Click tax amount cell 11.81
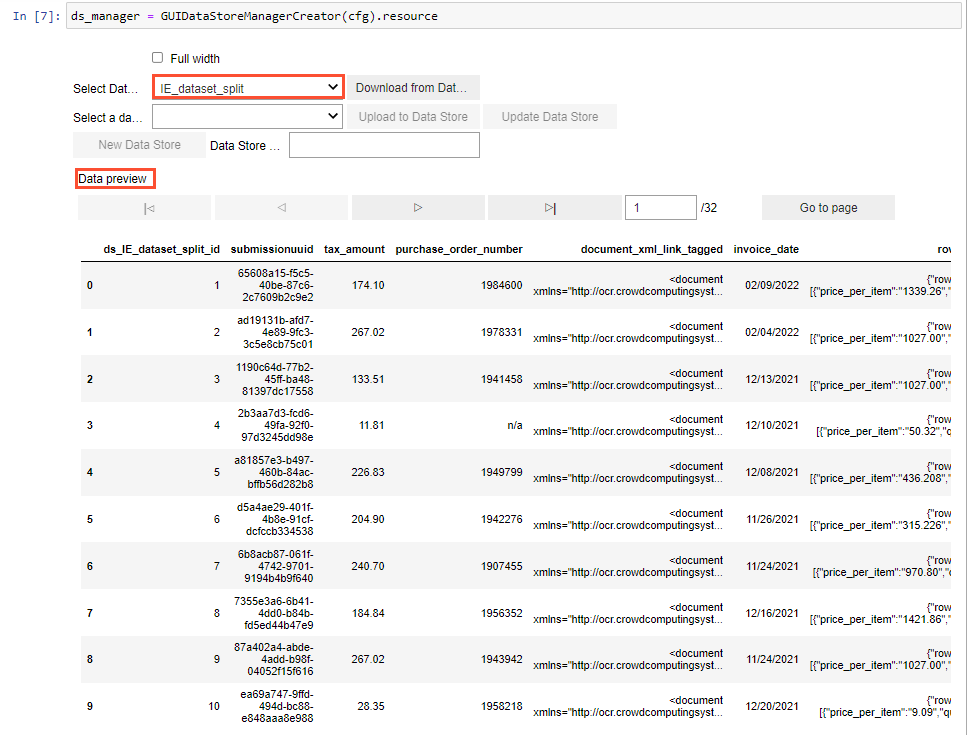The image size is (969, 735). [x=371, y=425]
